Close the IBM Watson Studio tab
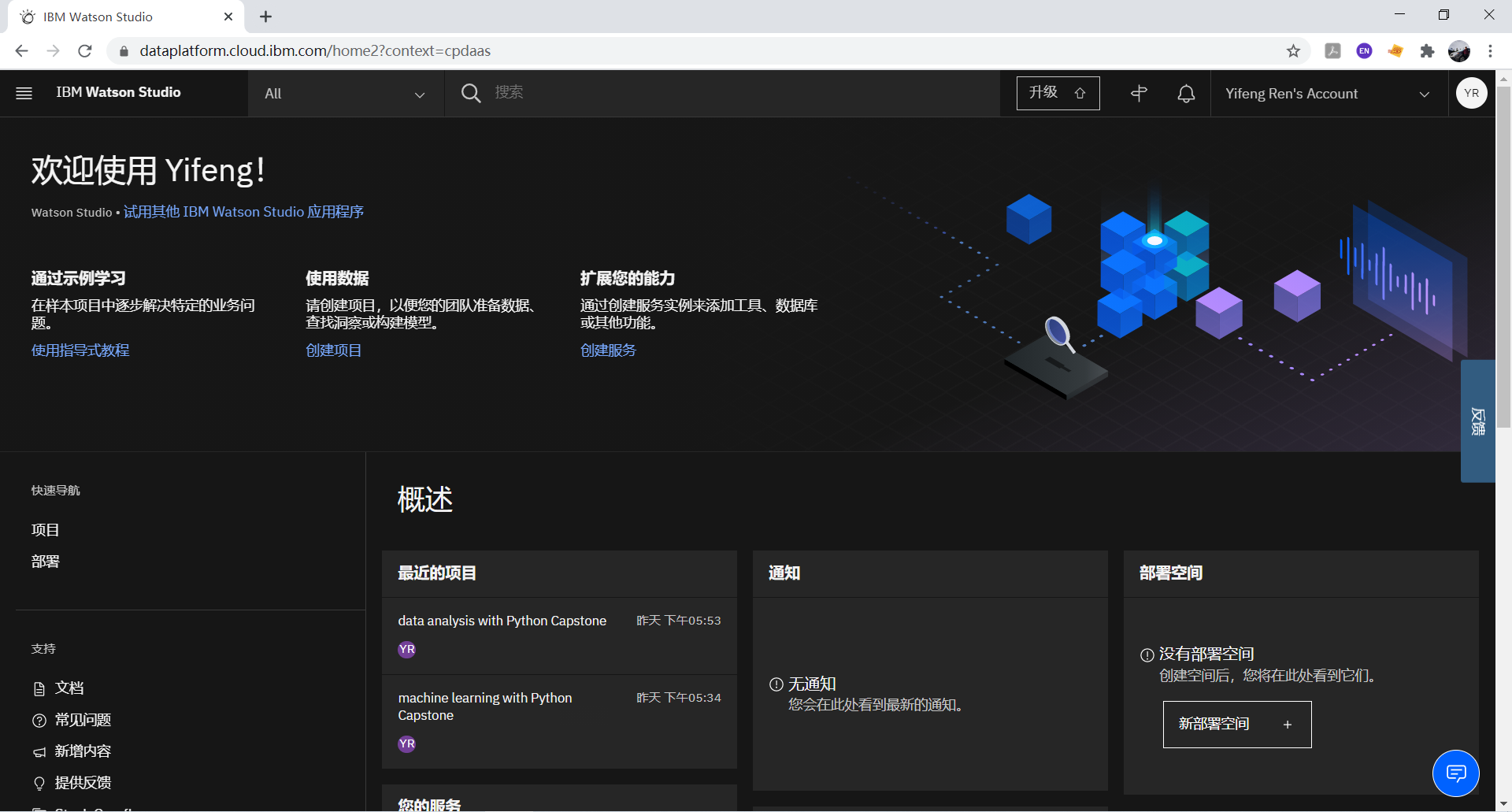The image size is (1512, 812). (228, 17)
